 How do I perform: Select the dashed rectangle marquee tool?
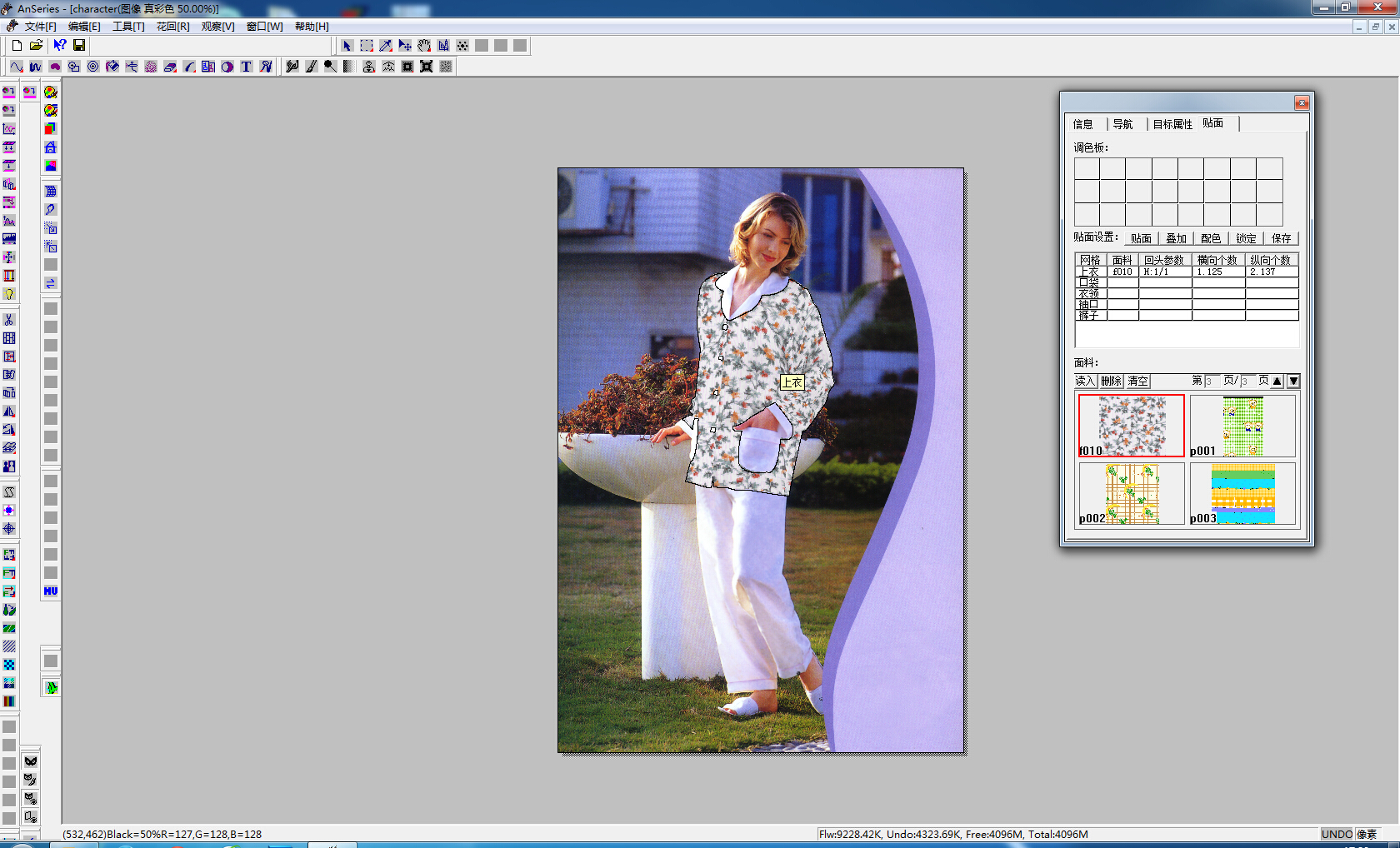click(366, 46)
